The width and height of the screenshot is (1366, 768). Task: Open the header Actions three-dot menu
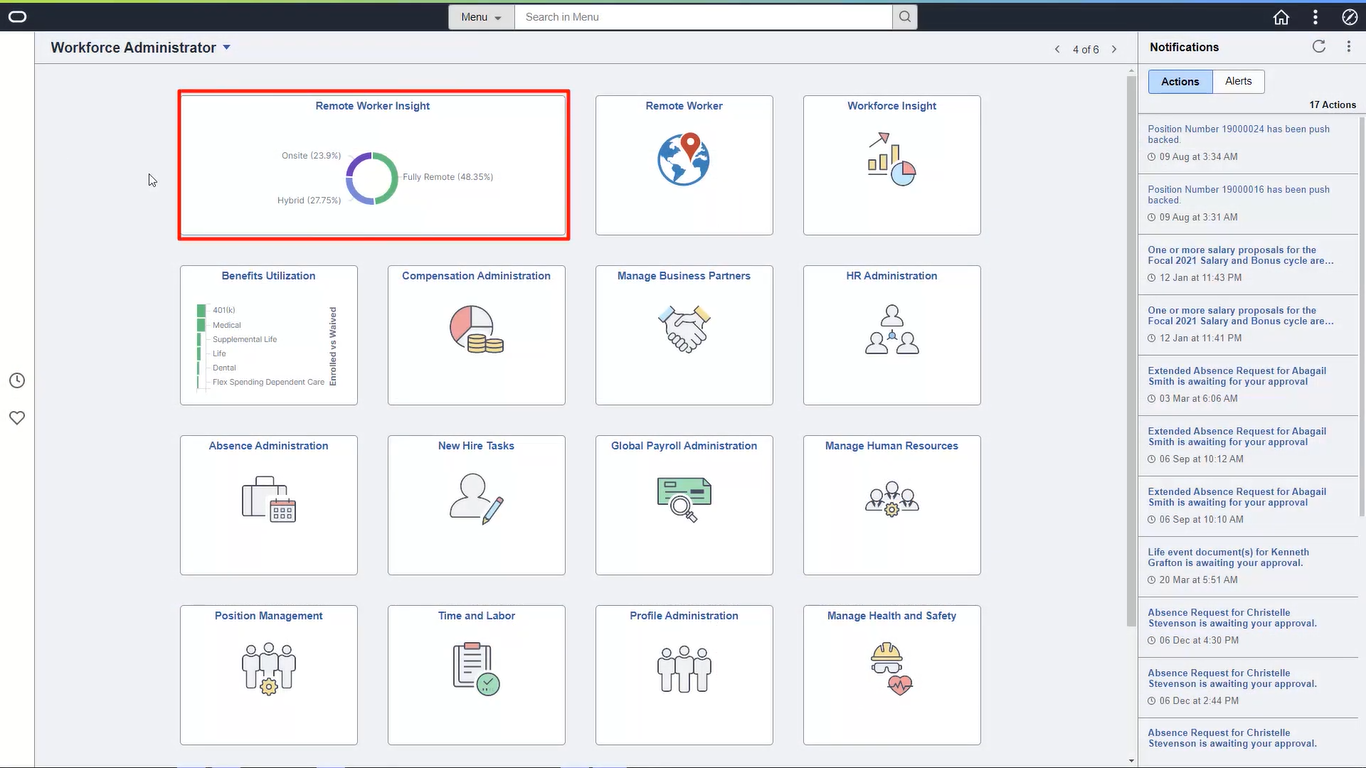[x=1315, y=17]
